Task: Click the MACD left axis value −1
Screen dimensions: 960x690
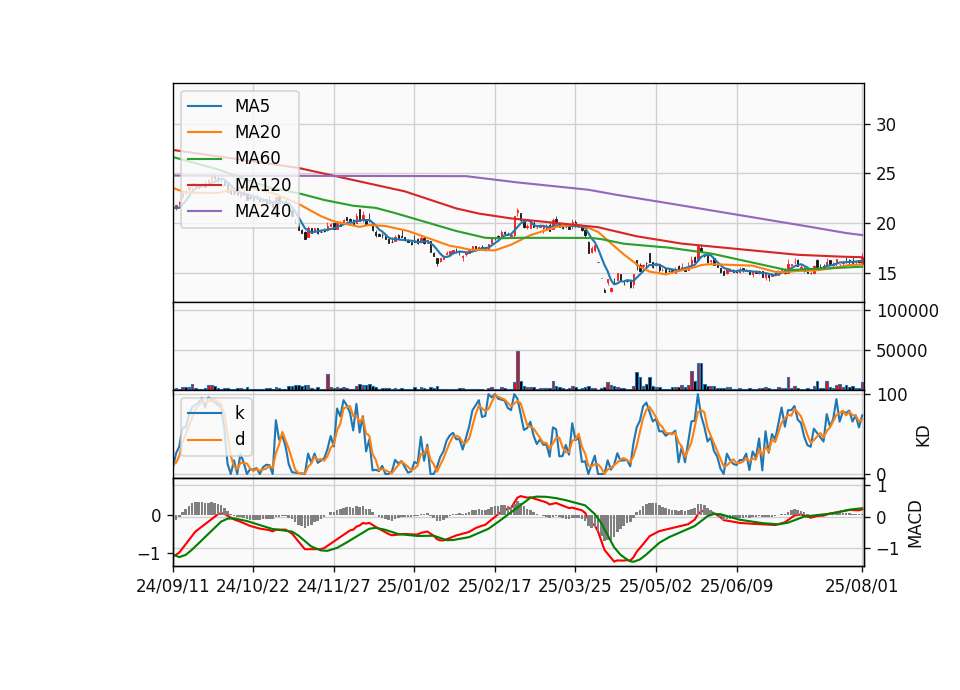Action: click(x=149, y=553)
